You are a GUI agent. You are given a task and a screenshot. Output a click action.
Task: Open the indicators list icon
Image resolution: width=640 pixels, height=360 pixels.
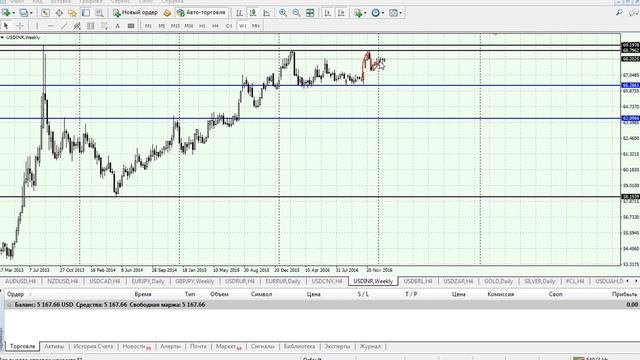pyautogui.click(x=358, y=13)
